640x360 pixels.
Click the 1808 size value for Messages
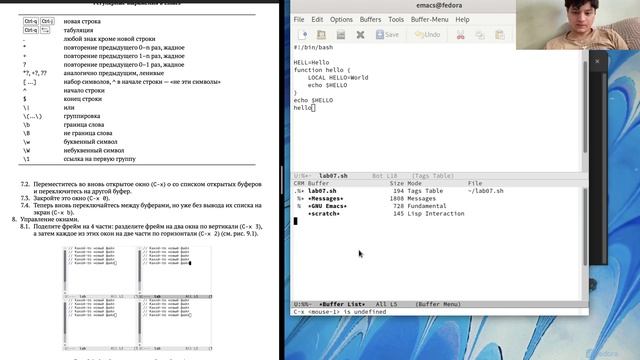click(397, 198)
